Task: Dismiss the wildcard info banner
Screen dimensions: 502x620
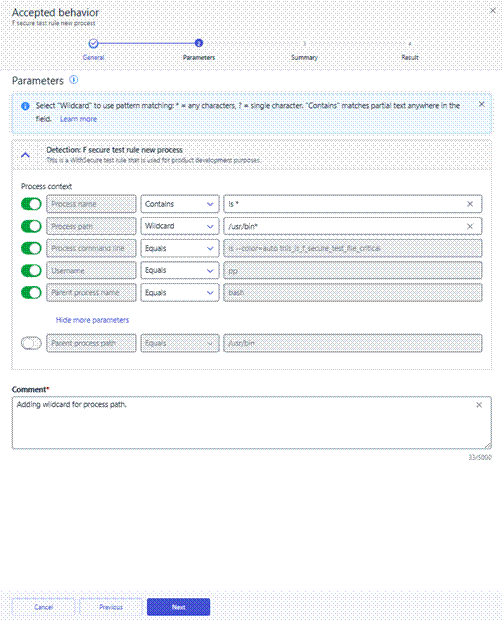Action: pyautogui.click(x=481, y=104)
